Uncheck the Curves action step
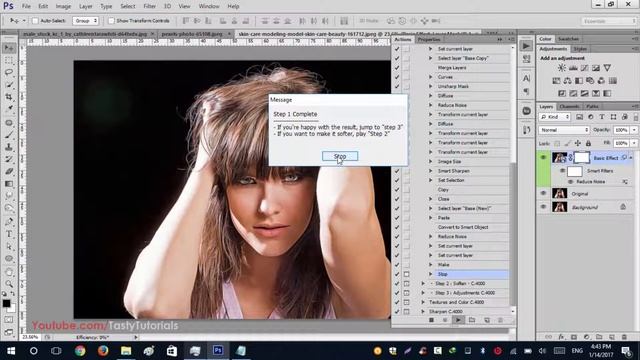The image size is (640, 360). (397, 77)
